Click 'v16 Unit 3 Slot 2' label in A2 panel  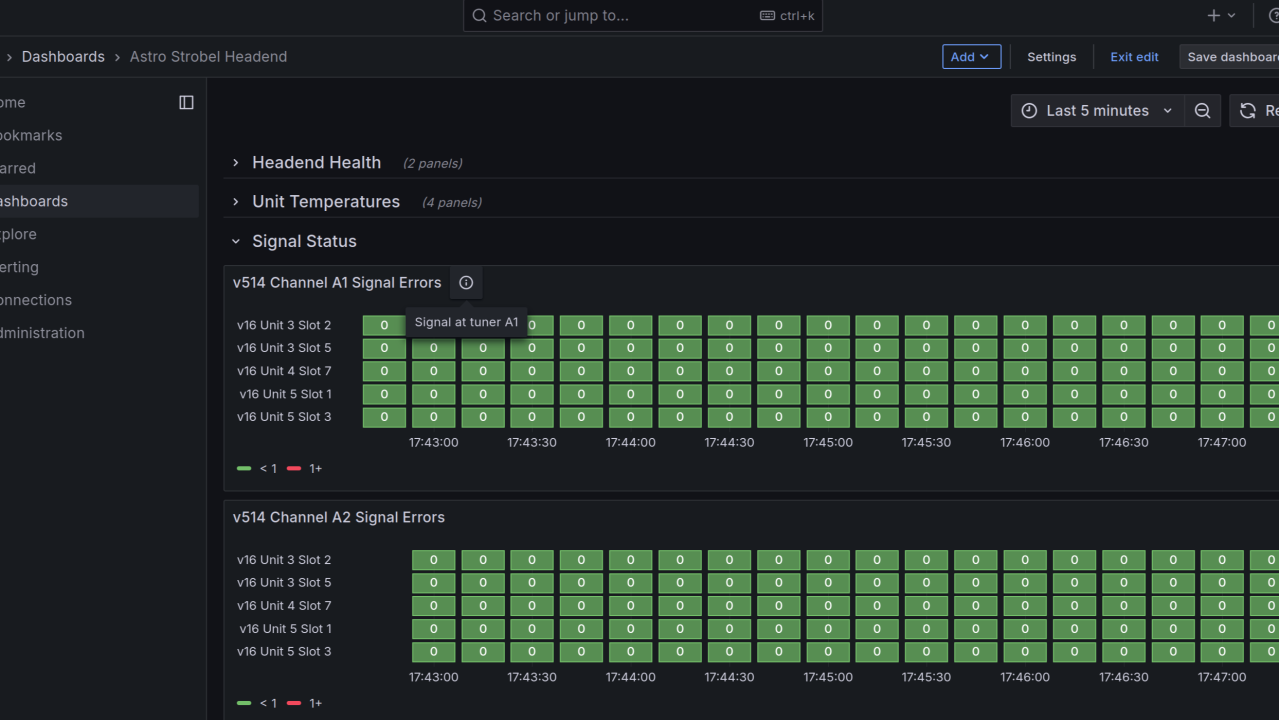pos(284,560)
